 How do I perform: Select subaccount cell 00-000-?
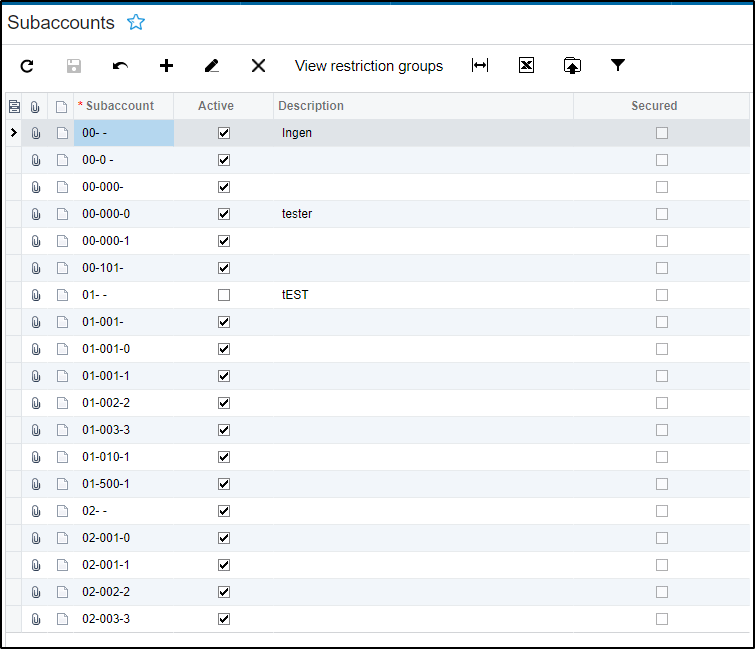[x=124, y=187]
